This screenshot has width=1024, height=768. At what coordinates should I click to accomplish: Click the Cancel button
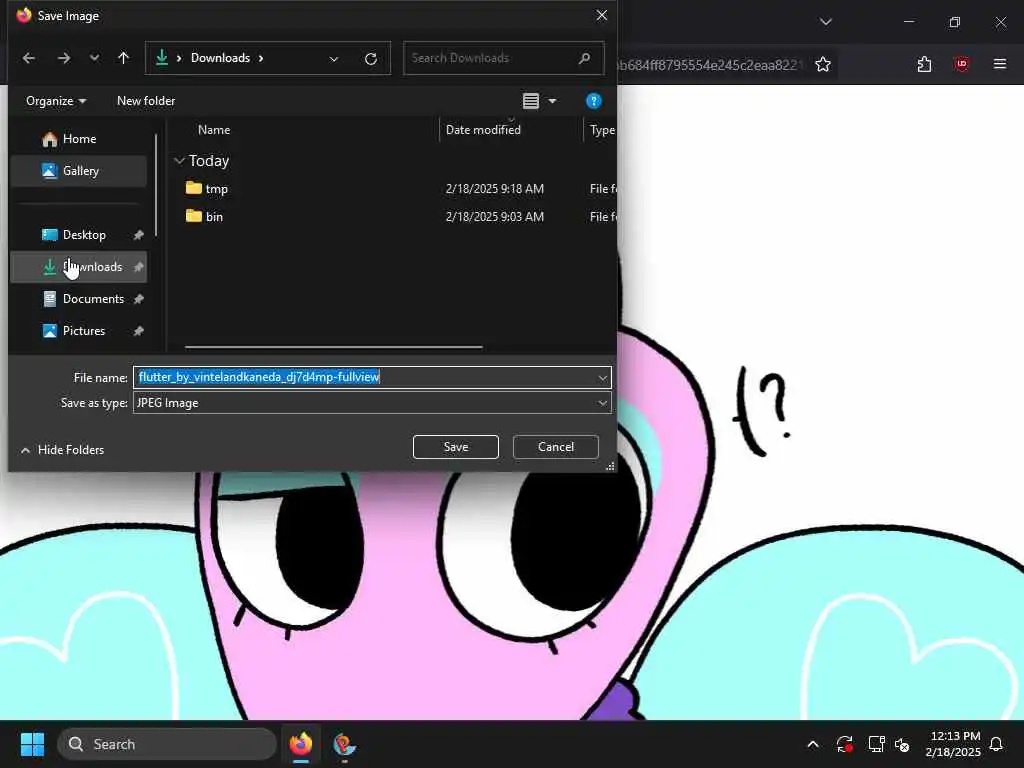pyautogui.click(x=556, y=447)
